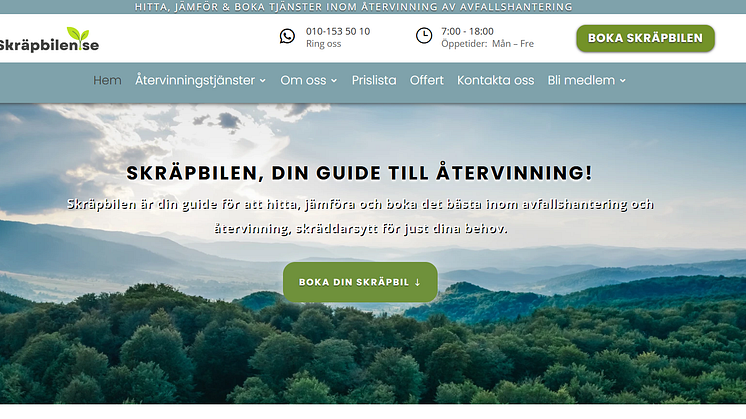Image resolution: width=746 pixels, height=419 pixels.
Task: Call phone number 010-153 50 10
Action: [x=338, y=31]
